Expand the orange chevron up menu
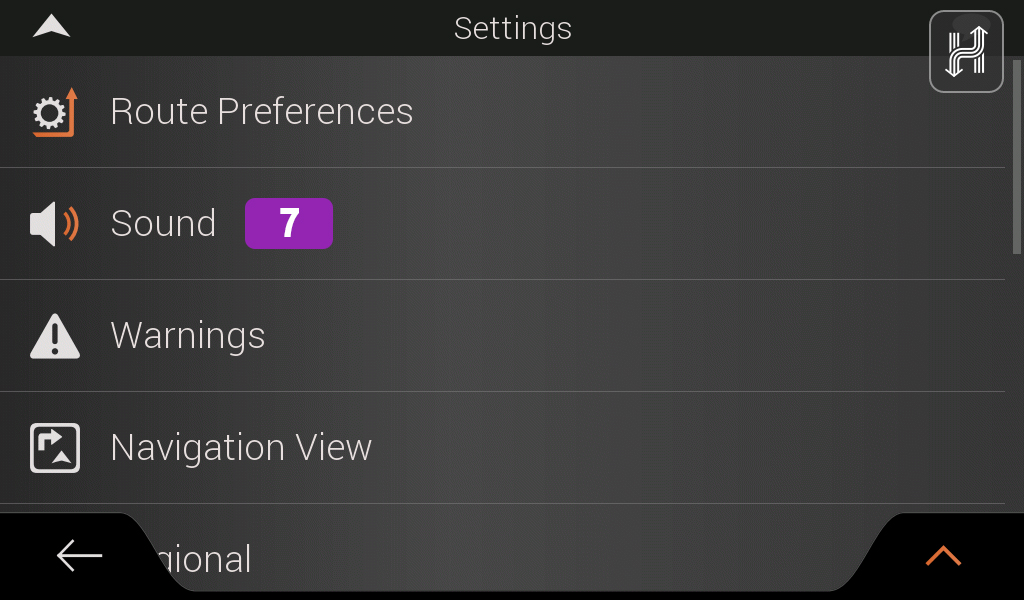Image resolution: width=1024 pixels, height=600 pixels. tap(943, 556)
